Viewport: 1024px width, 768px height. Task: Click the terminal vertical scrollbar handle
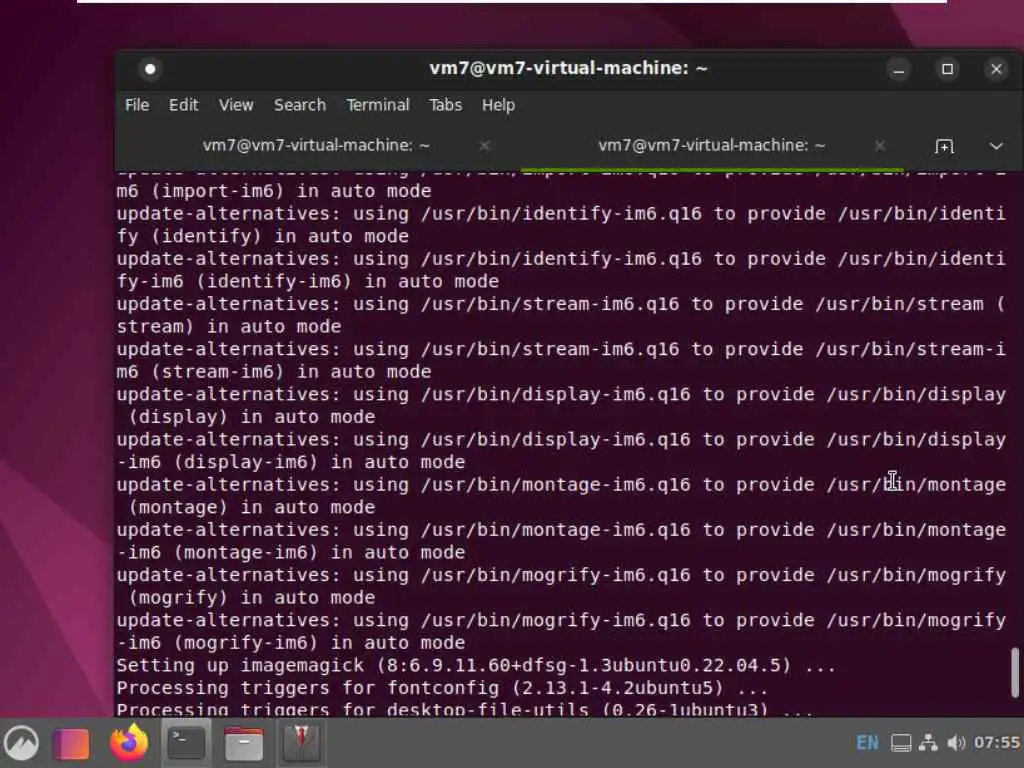click(x=1014, y=673)
